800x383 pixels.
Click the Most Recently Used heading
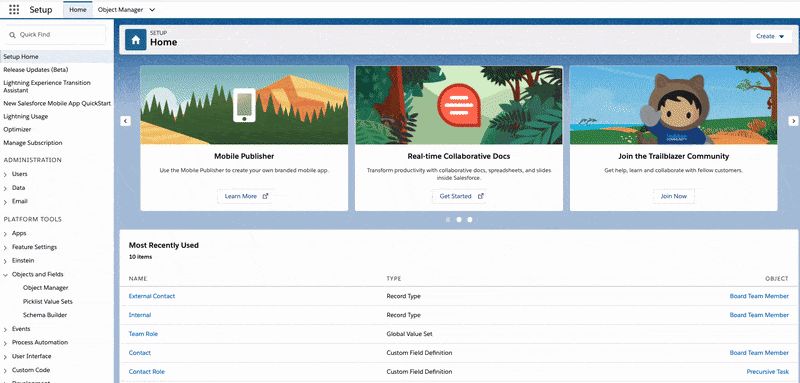tap(164, 245)
